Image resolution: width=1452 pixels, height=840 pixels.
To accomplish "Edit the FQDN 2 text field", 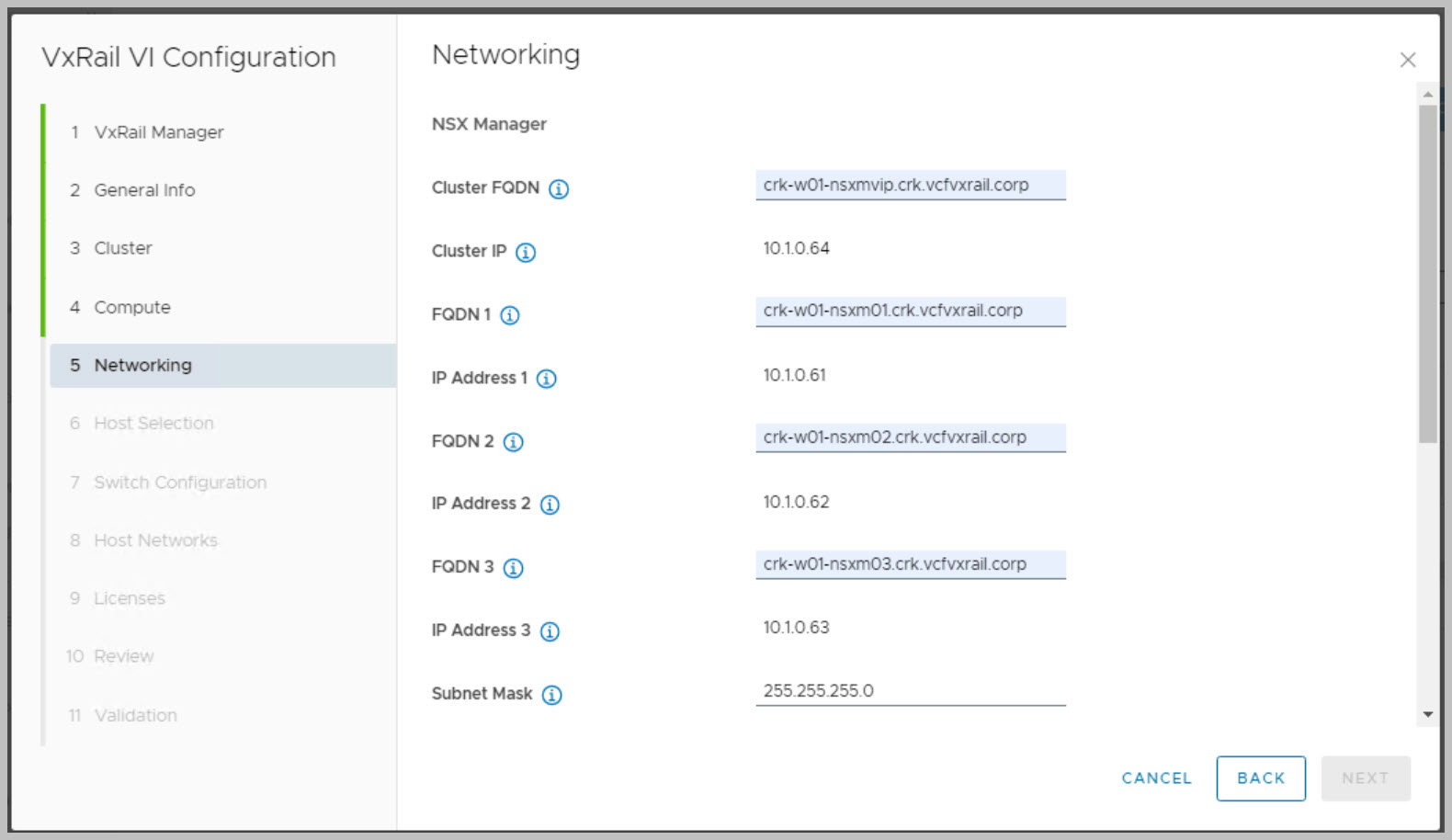I will [910, 437].
